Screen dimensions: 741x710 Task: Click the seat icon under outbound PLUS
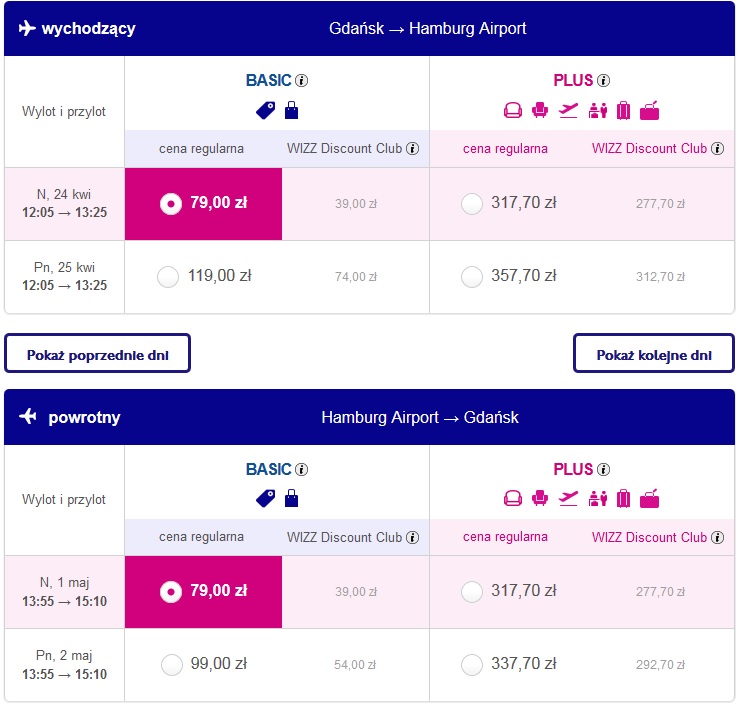tap(513, 111)
